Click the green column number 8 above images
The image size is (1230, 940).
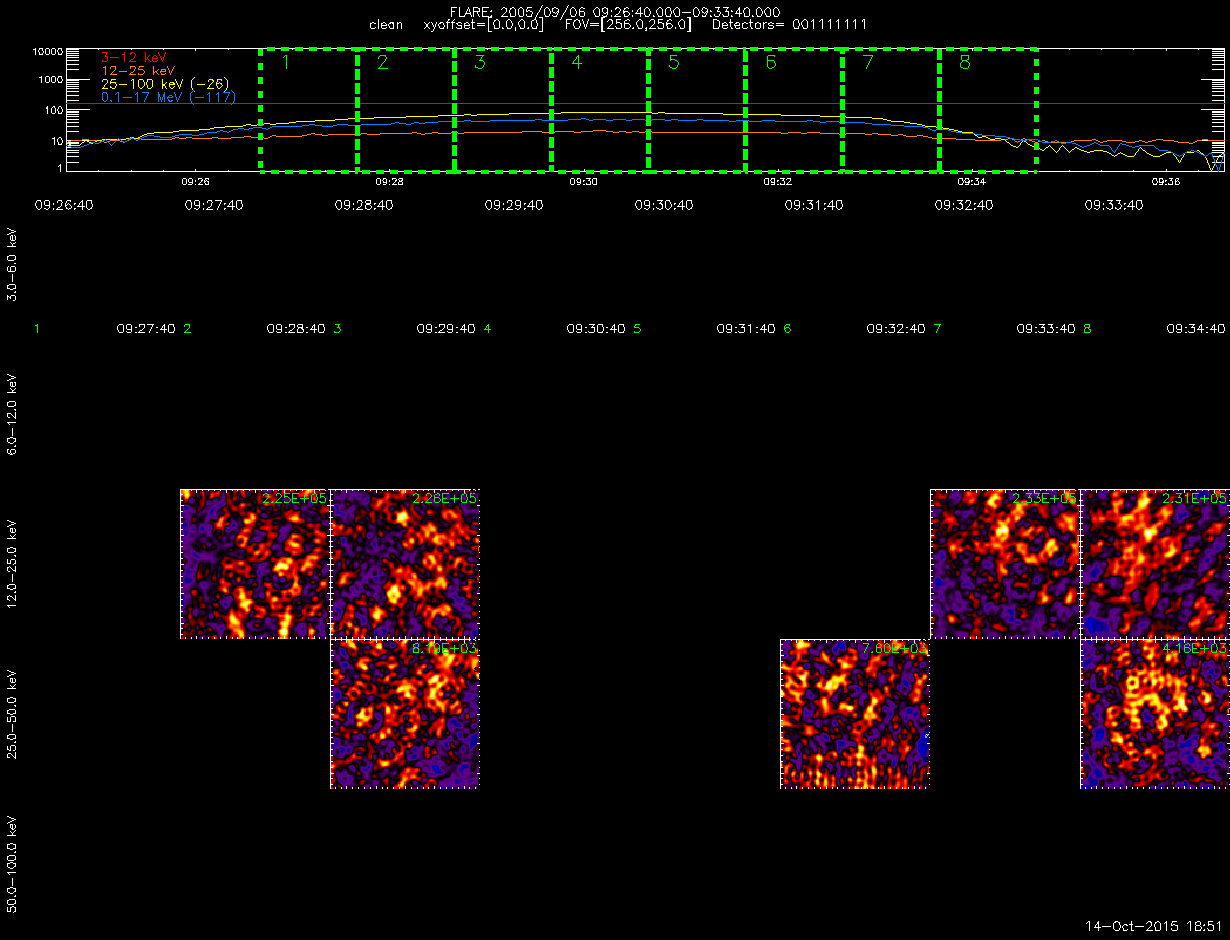coord(1087,328)
